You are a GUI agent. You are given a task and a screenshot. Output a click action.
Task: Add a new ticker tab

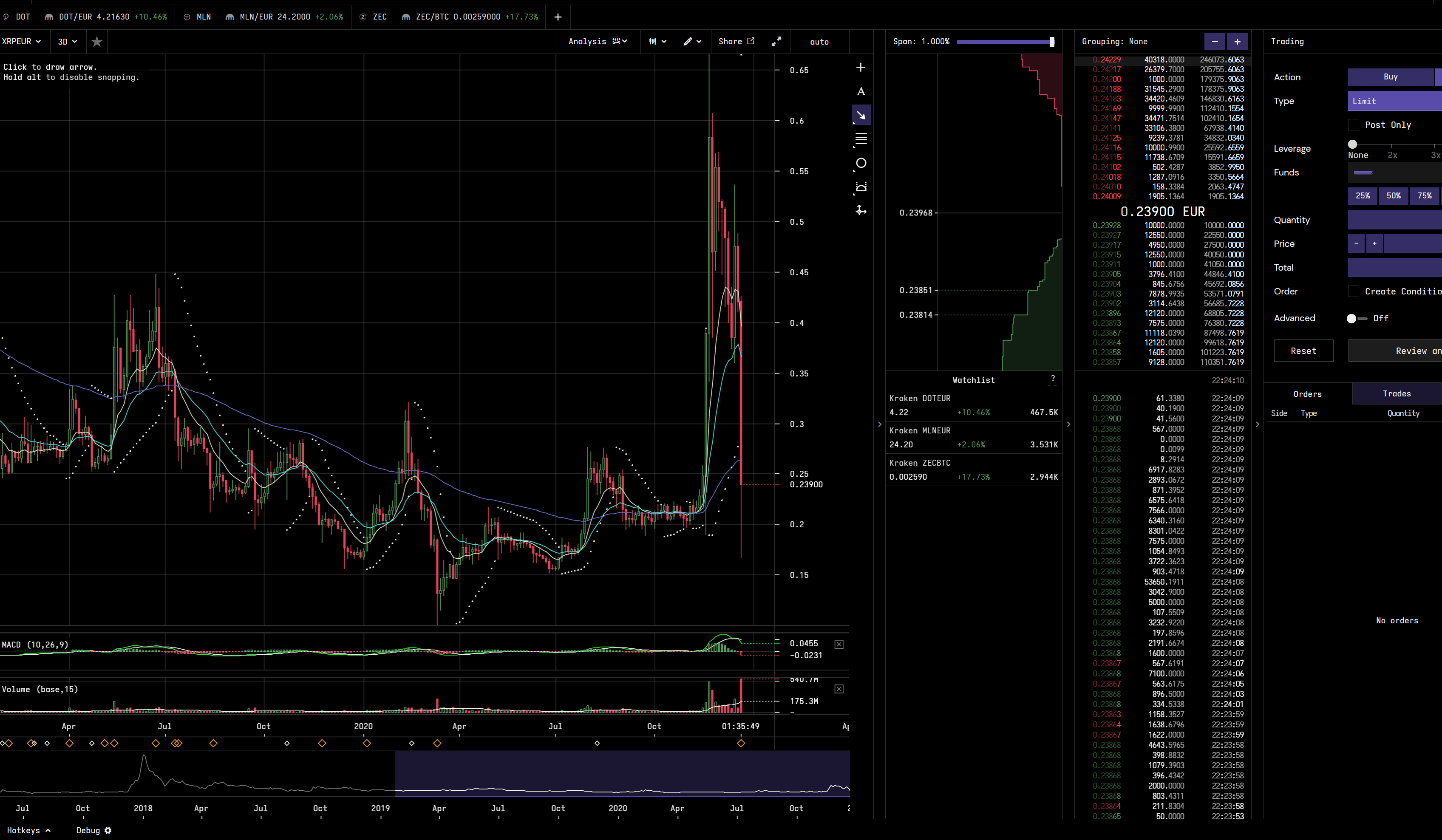558,17
